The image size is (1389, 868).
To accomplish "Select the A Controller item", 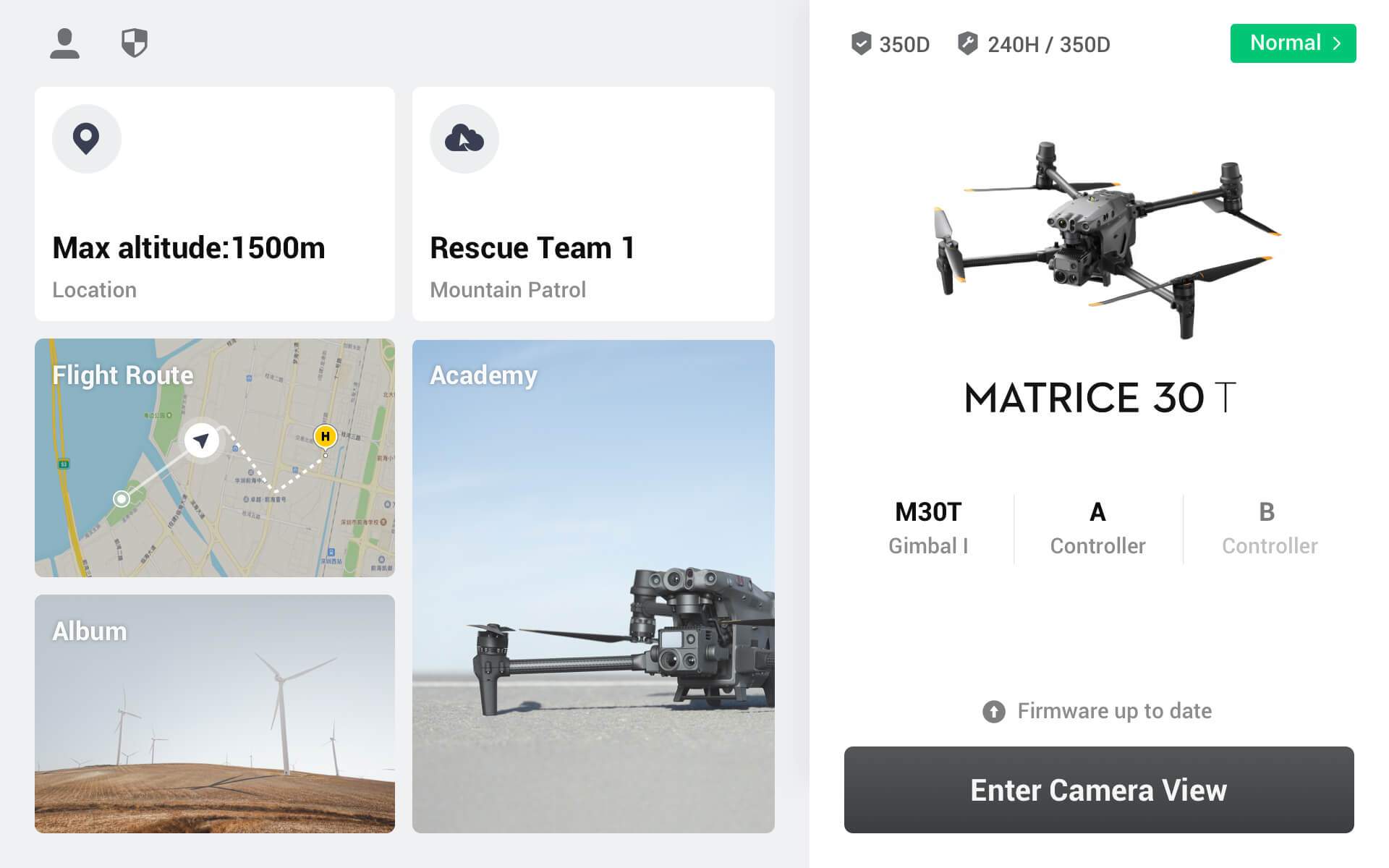I will point(1097,528).
